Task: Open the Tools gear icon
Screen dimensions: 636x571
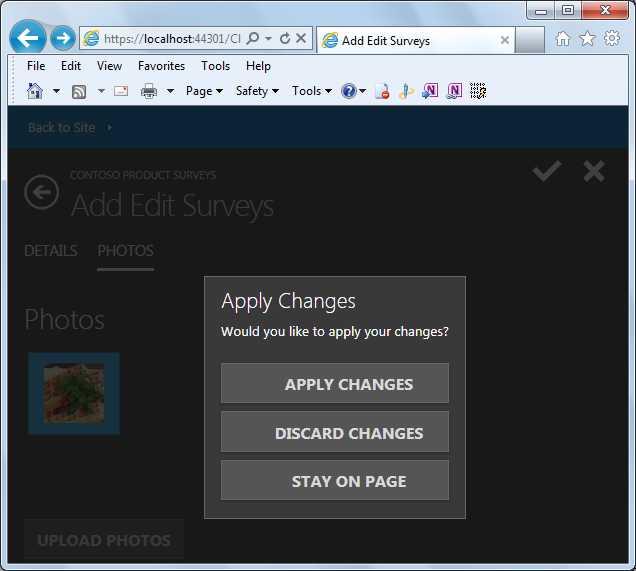Action: coord(612,39)
